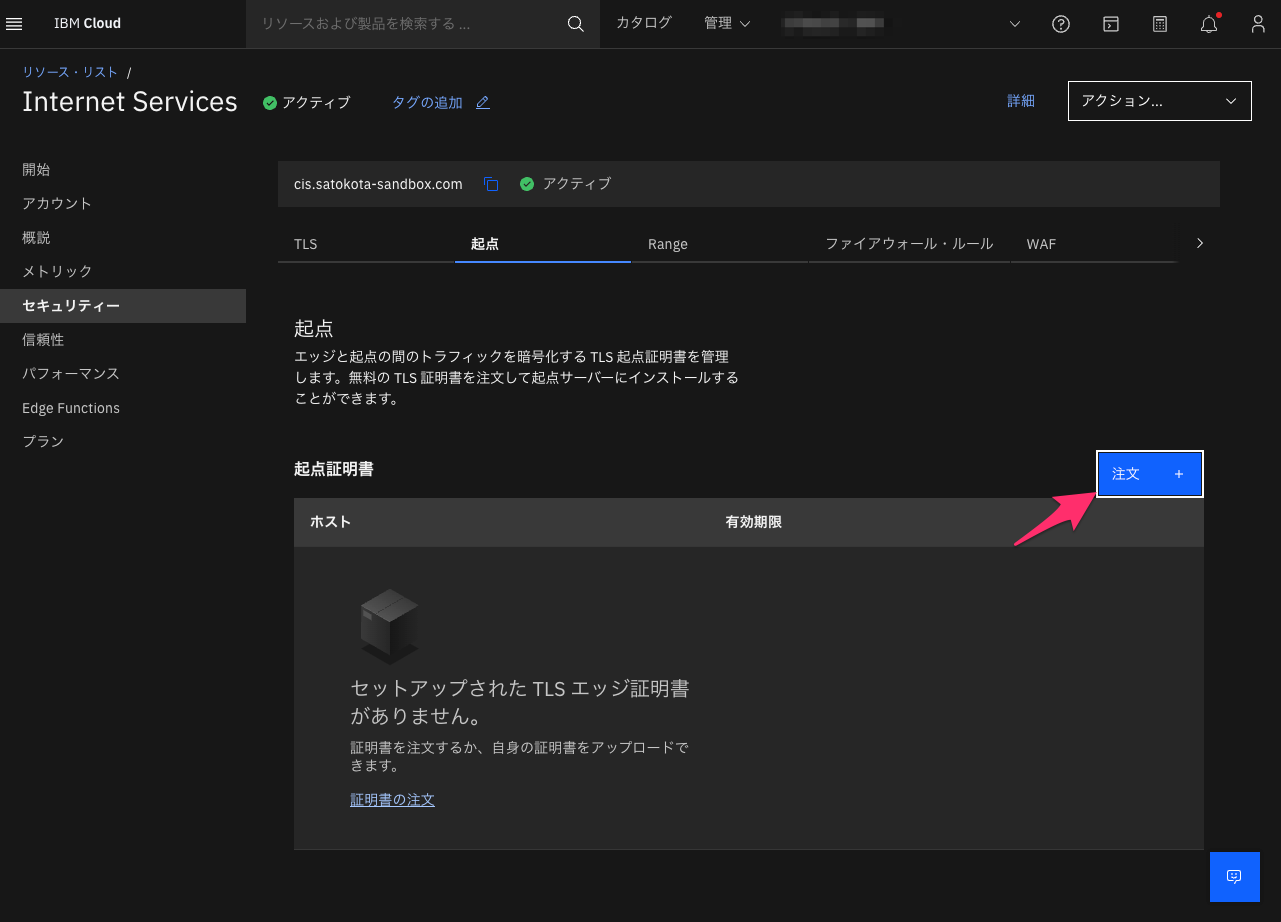The width and height of the screenshot is (1281, 922).
Task: Click the タグの追加 link
Action: tap(427, 103)
